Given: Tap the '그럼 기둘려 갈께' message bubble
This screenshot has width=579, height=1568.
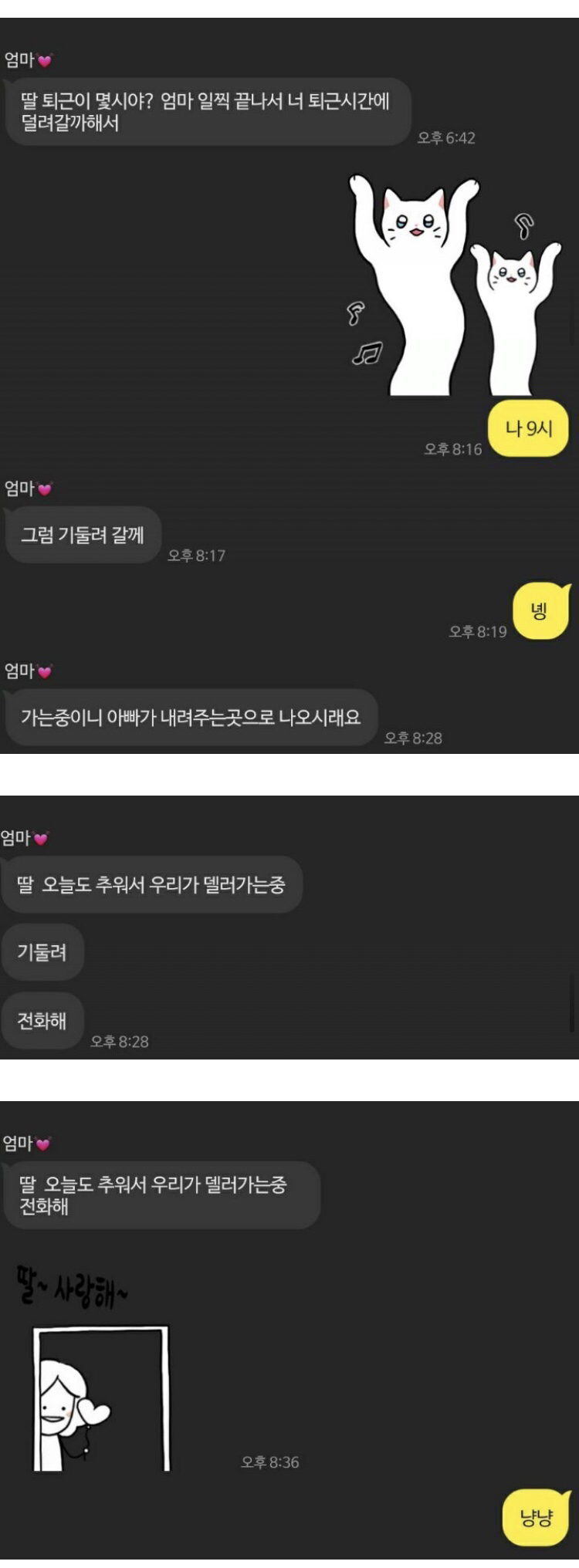Looking at the screenshot, I should [83, 535].
